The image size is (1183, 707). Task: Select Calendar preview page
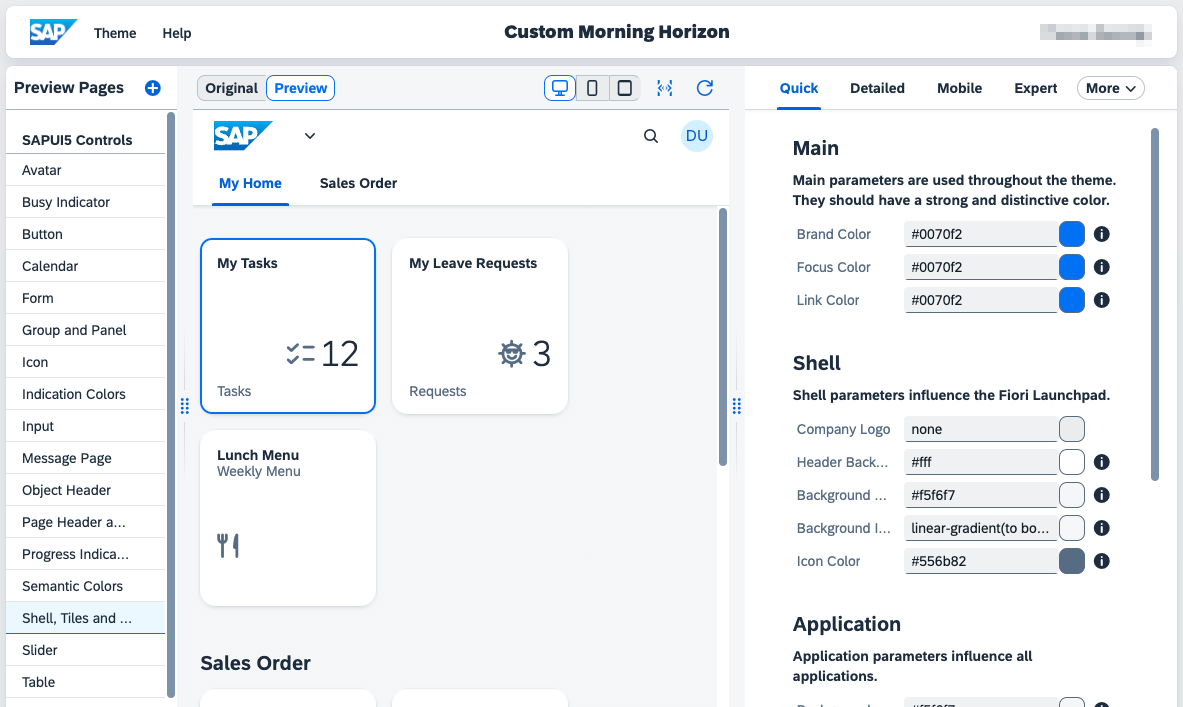pyautogui.click(x=85, y=266)
